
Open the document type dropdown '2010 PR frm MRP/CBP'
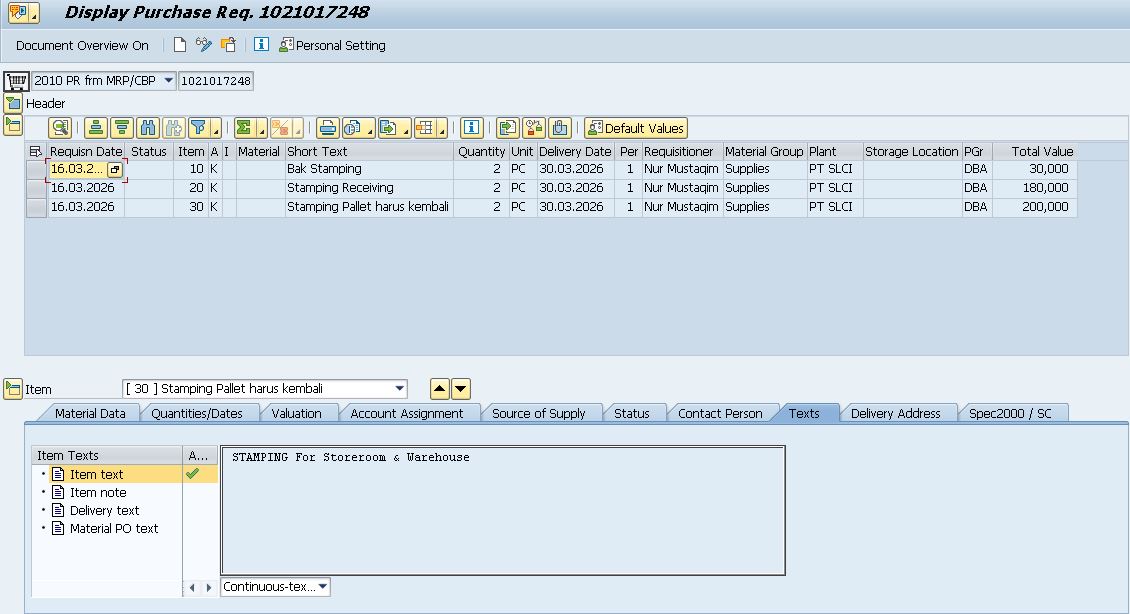tap(167, 81)
